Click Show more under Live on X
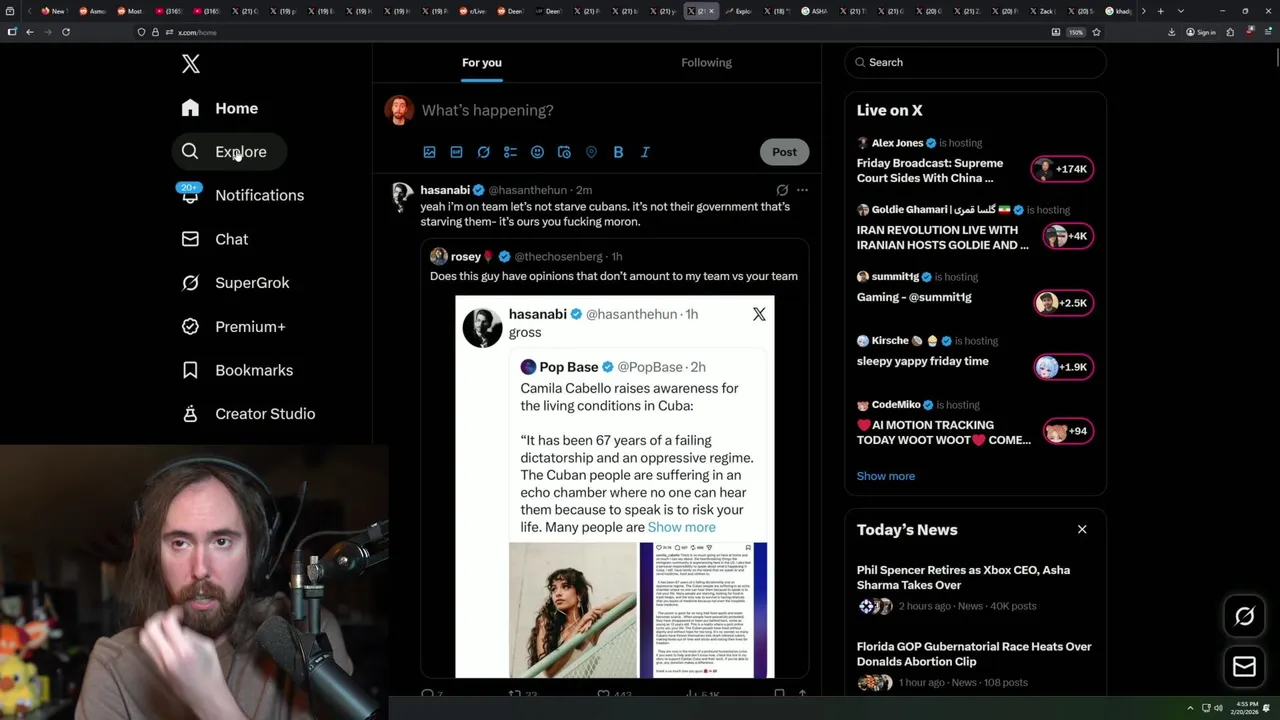Screen dimensions: 1280x720 [886, 476]
